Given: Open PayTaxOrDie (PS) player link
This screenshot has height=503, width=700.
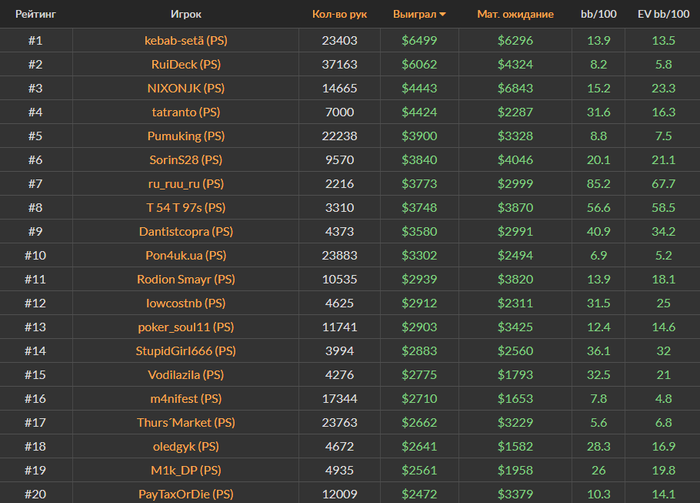Looking at the screenshot, I should tap(186, 494).
